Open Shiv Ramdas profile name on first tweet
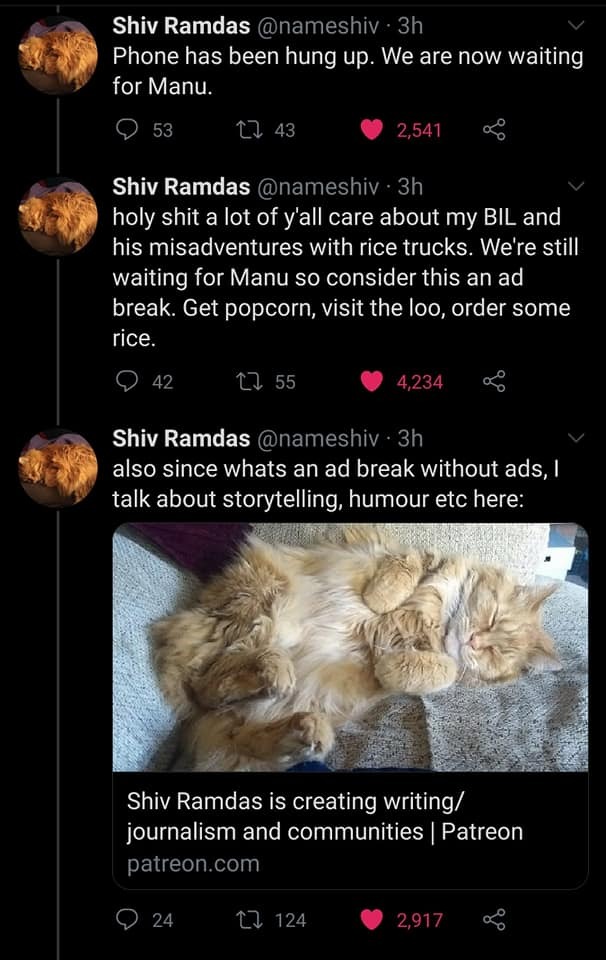This screenshot has height=960, width=606. (x=181, y=25)
